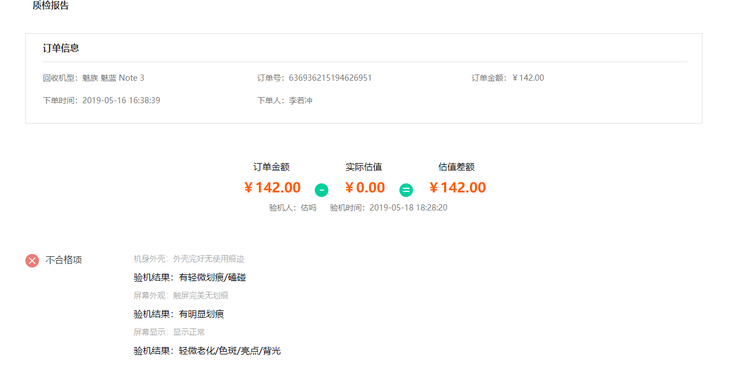Click the orange 实际估值 ¥0.00 value
Viewport: 730px width, 386px height.
pos(365,187)
